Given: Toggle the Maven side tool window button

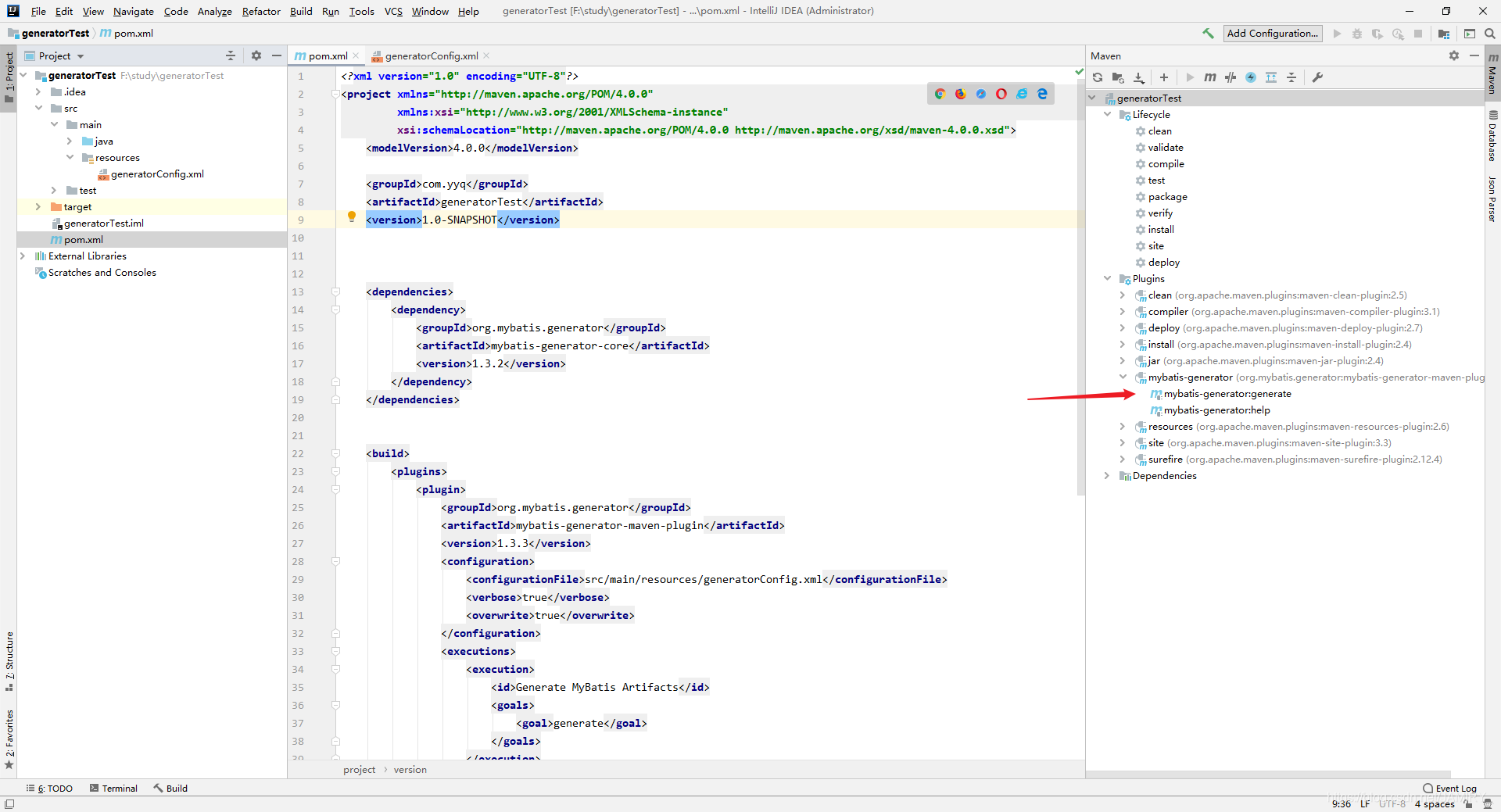Looking at the screenshot, I should pos(1492,73).
